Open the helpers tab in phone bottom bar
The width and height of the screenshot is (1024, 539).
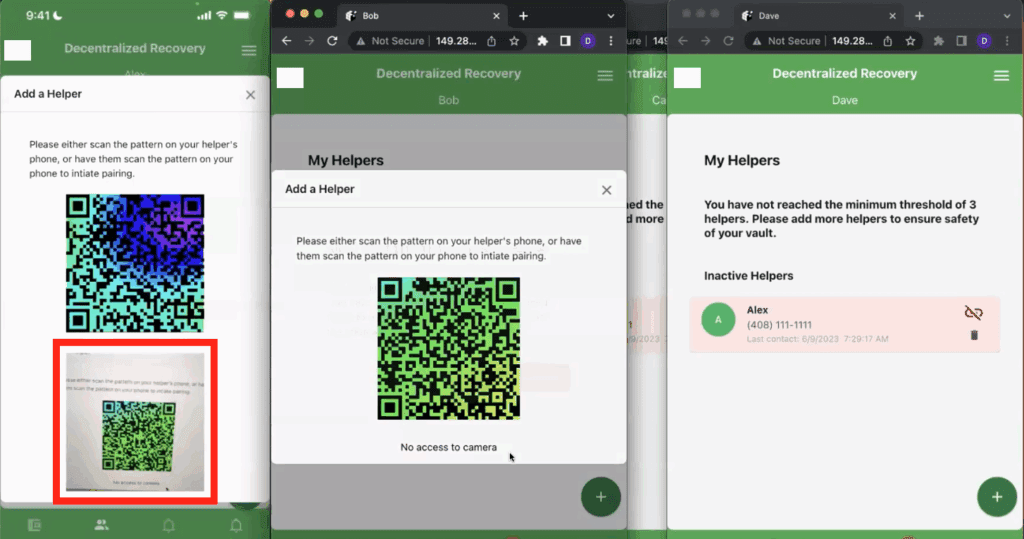point(101,525)
